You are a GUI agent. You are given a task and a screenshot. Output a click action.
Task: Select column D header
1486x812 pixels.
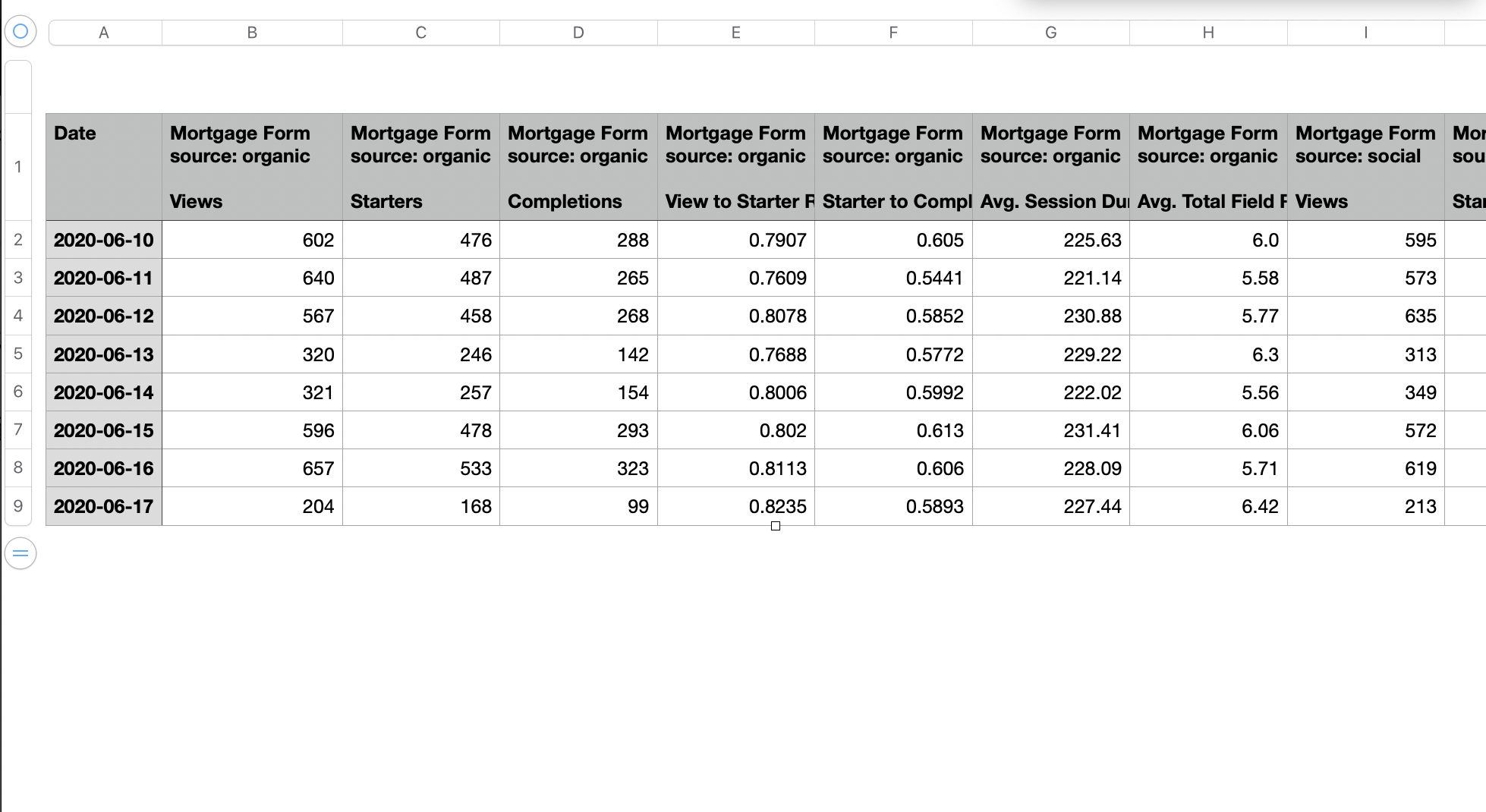tap(578, 33)
